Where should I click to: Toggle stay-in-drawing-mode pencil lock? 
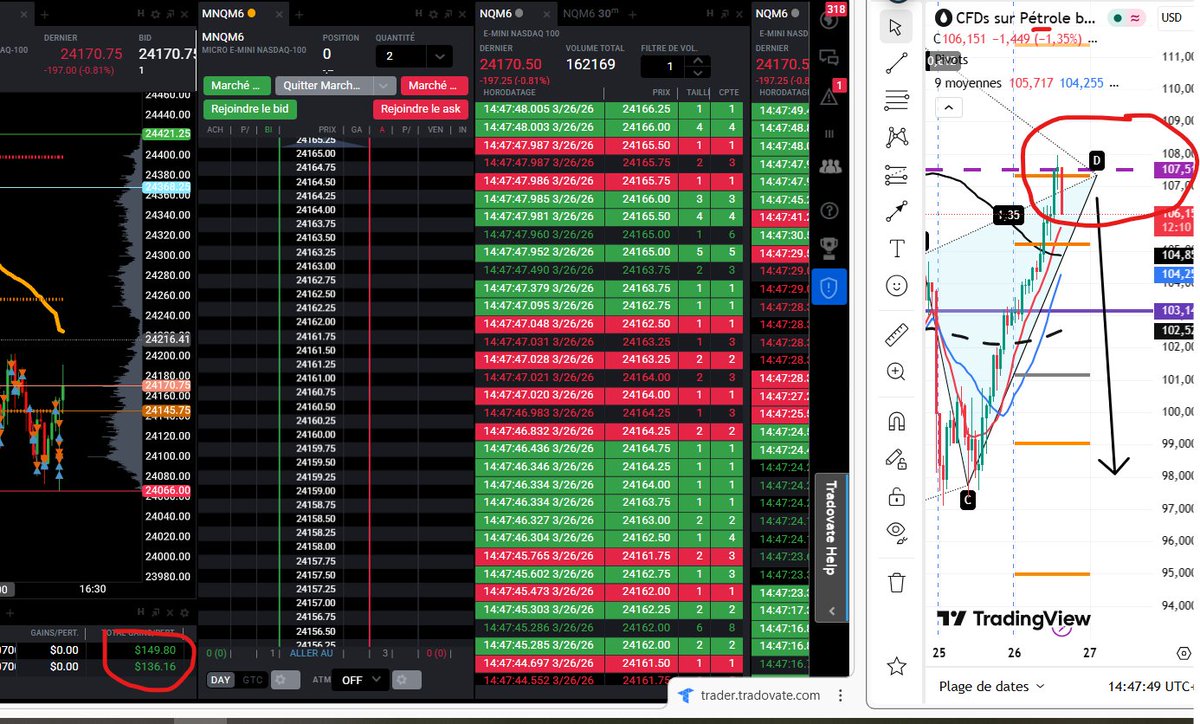[896, 459]
